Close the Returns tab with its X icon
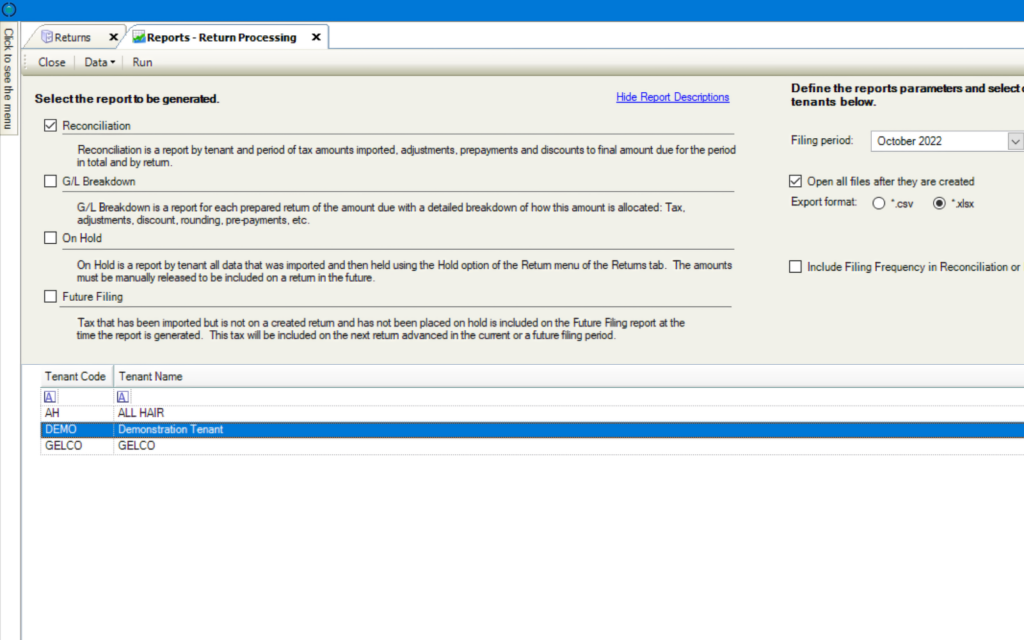 coord(113,36)
